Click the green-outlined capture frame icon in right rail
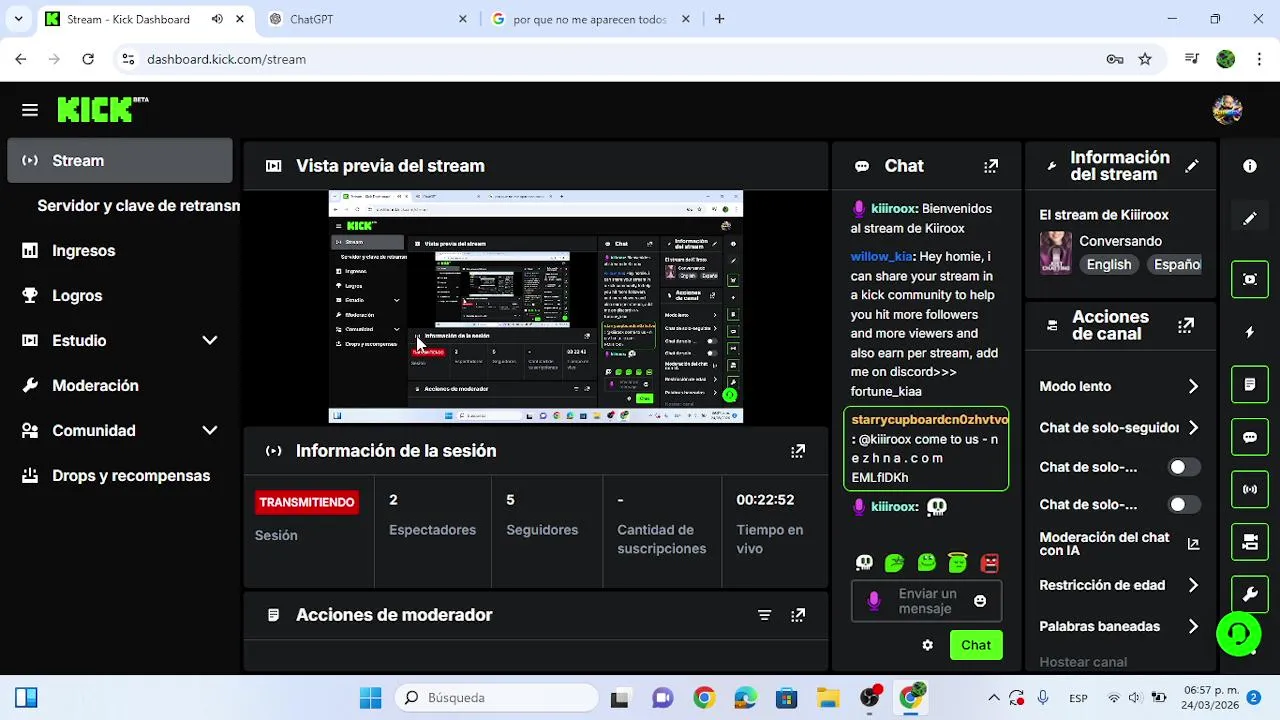The image size is (1280, 720). (1250, 279)
